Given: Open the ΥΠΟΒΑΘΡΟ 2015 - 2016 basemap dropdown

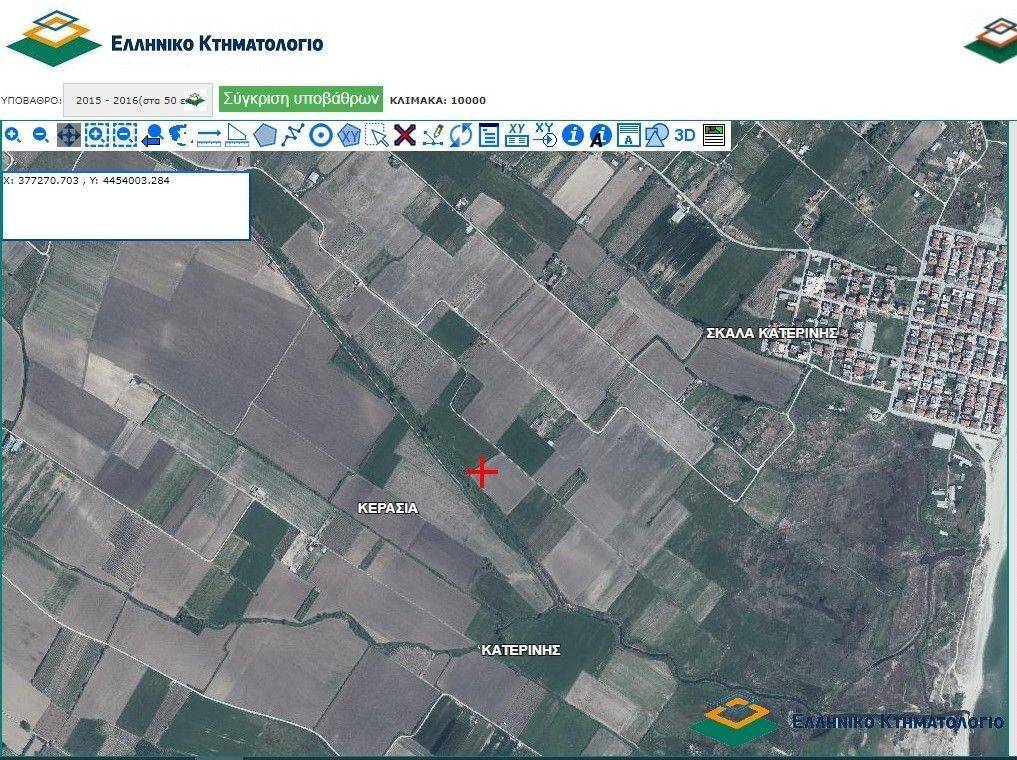Looking at the screenshot, I should 138,100.
